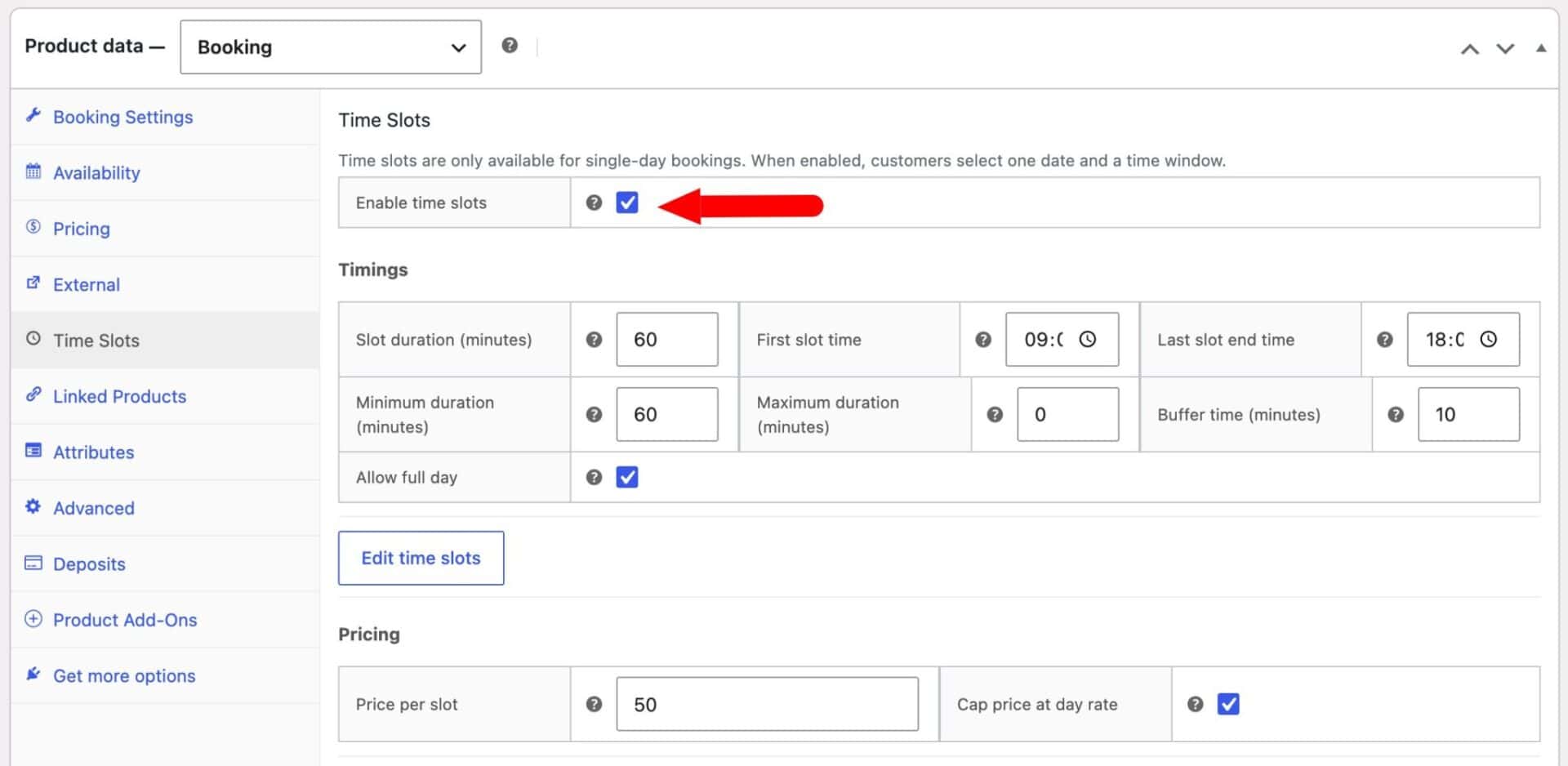Image resolution: width=1568 pixels, height=766 pixels.
Task: Move Product data panel up with chevron
Action: [x=1470, y=49]
